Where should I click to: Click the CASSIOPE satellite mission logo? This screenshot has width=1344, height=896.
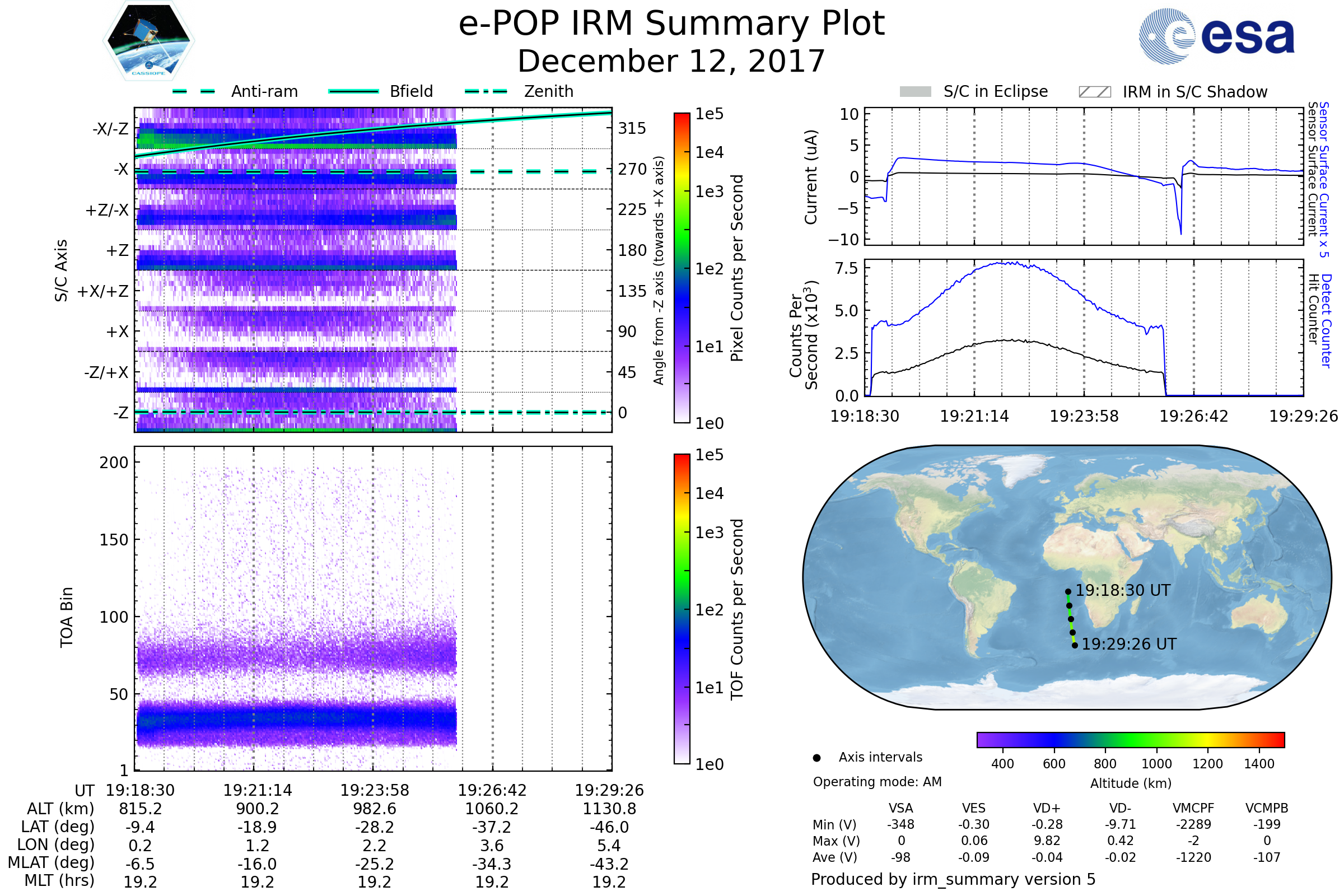[x=148, y=41]
